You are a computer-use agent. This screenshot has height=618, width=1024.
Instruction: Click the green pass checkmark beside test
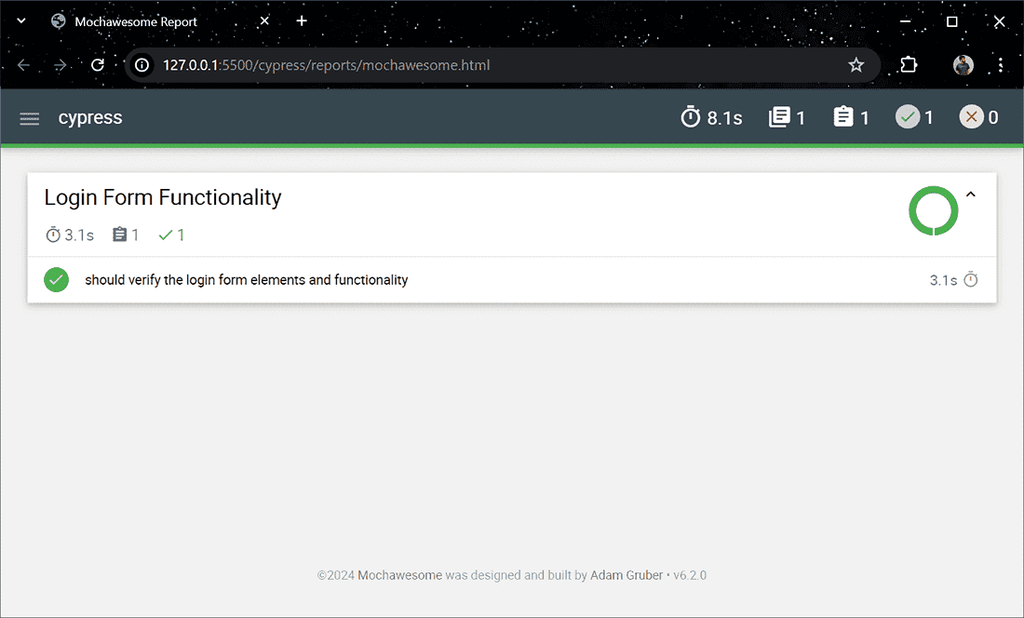coord(56,280)
